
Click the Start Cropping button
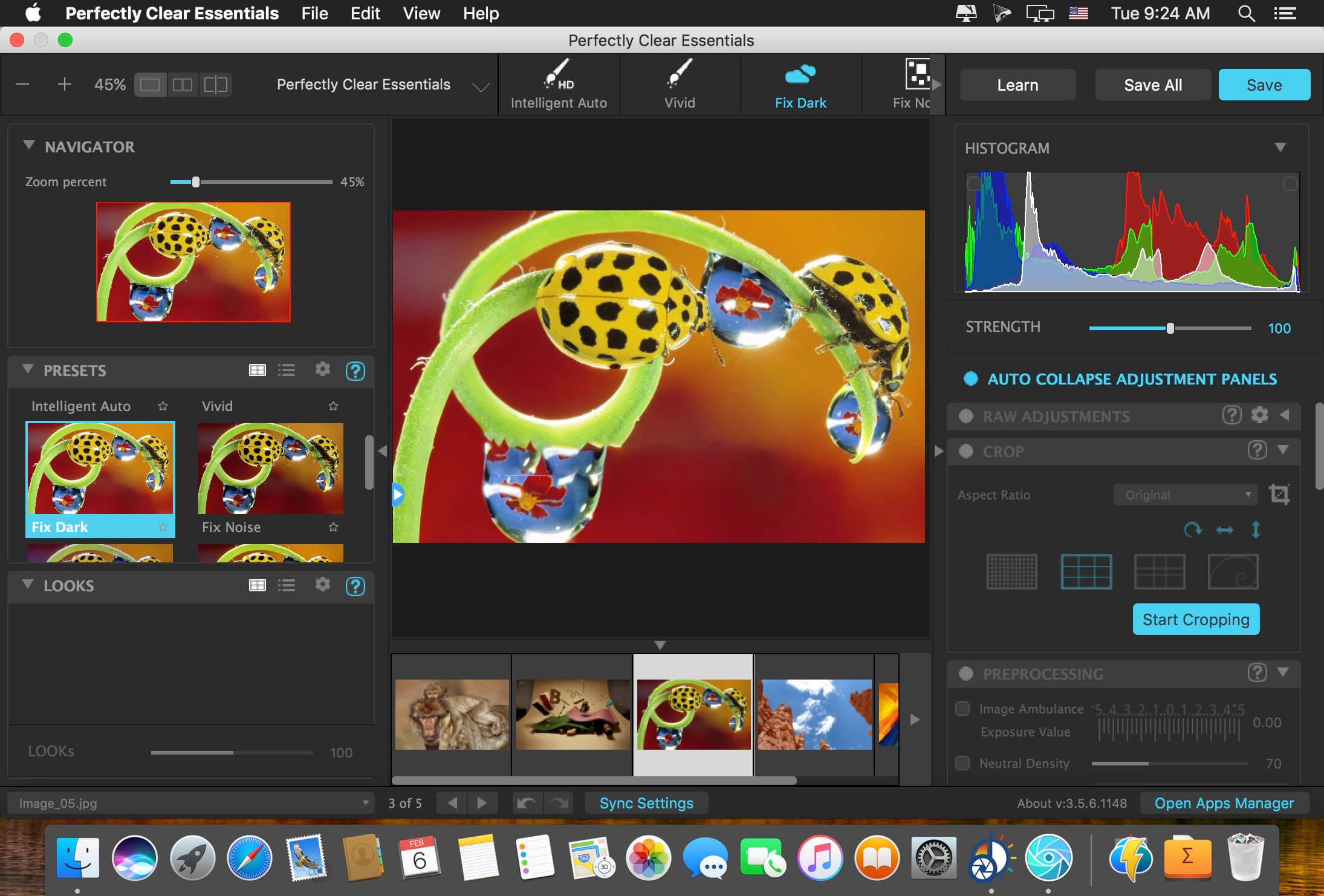click(1196, 619)
